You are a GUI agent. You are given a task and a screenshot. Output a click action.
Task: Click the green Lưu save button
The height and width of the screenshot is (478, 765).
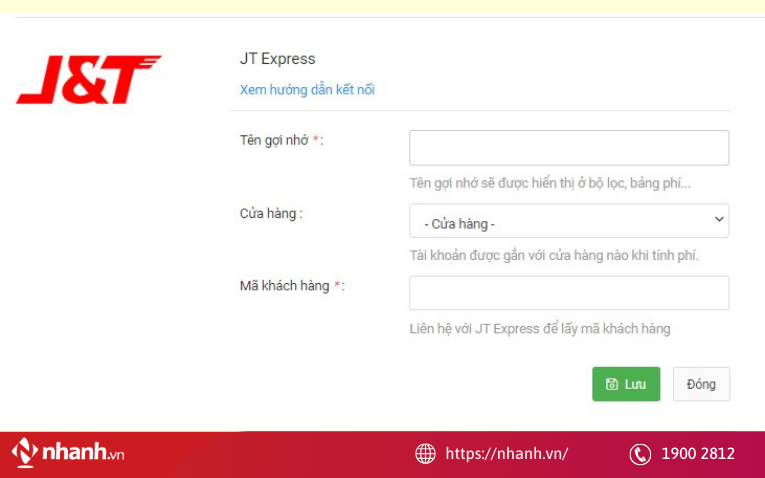click(626, 384)
